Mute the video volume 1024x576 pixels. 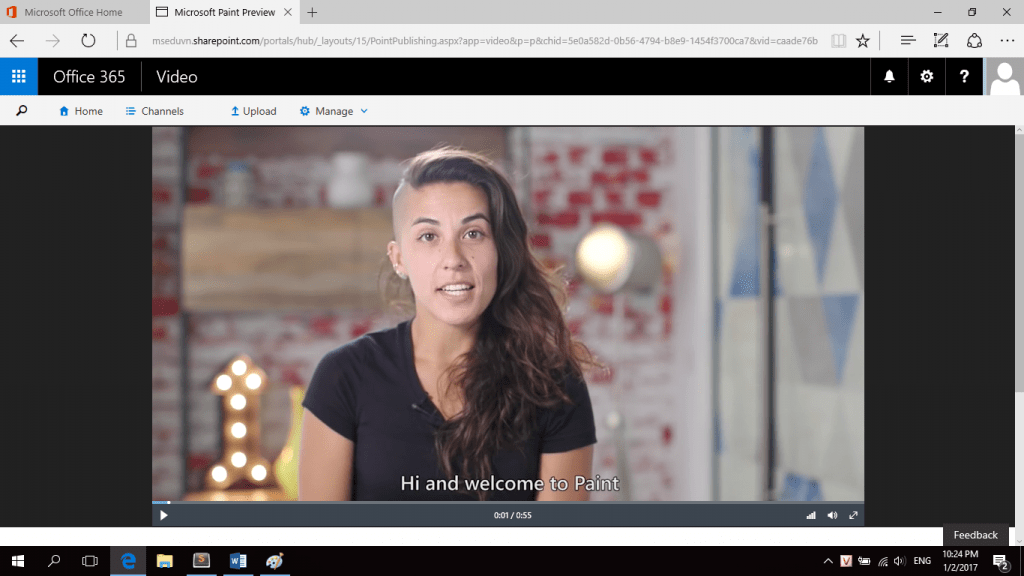click(x=832, y=515)
